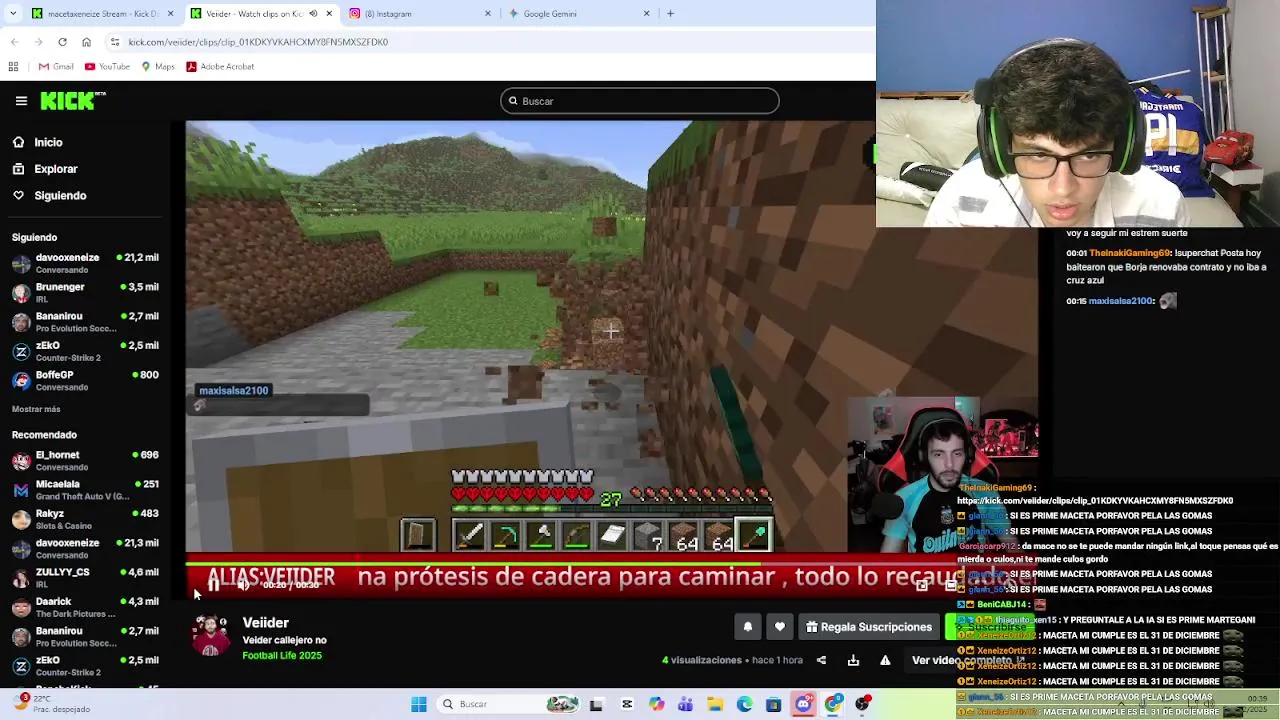
Task: Open Chrome from taskbar
Action: [x=833, y=705]
